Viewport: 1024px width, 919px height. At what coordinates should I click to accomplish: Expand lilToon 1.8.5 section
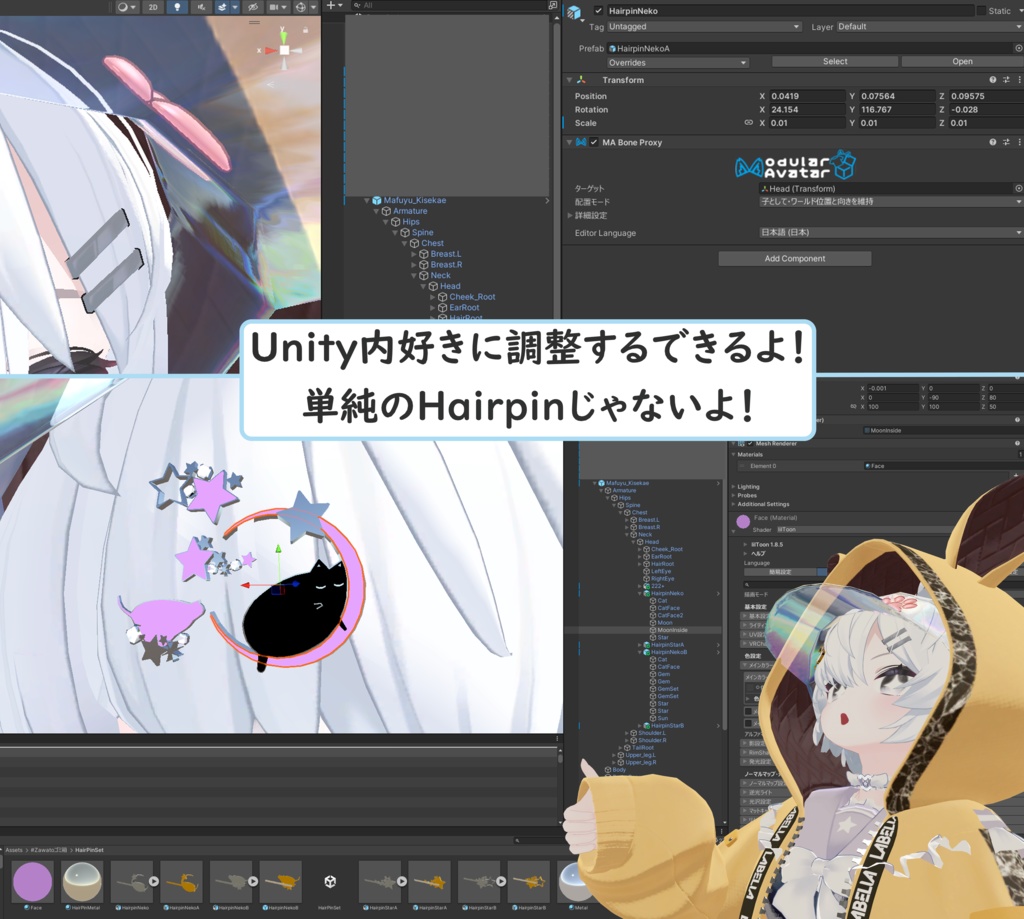click(x=746, y=544)
